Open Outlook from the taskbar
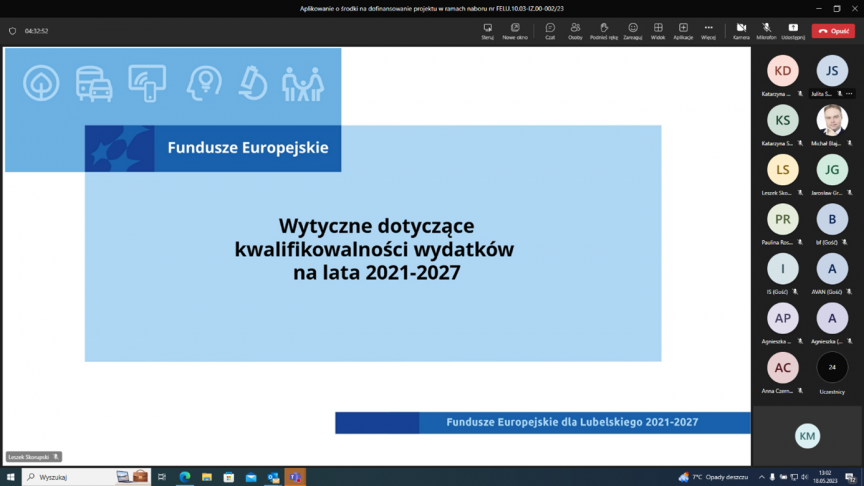This screenshot has height=486, width=864. 273,477
